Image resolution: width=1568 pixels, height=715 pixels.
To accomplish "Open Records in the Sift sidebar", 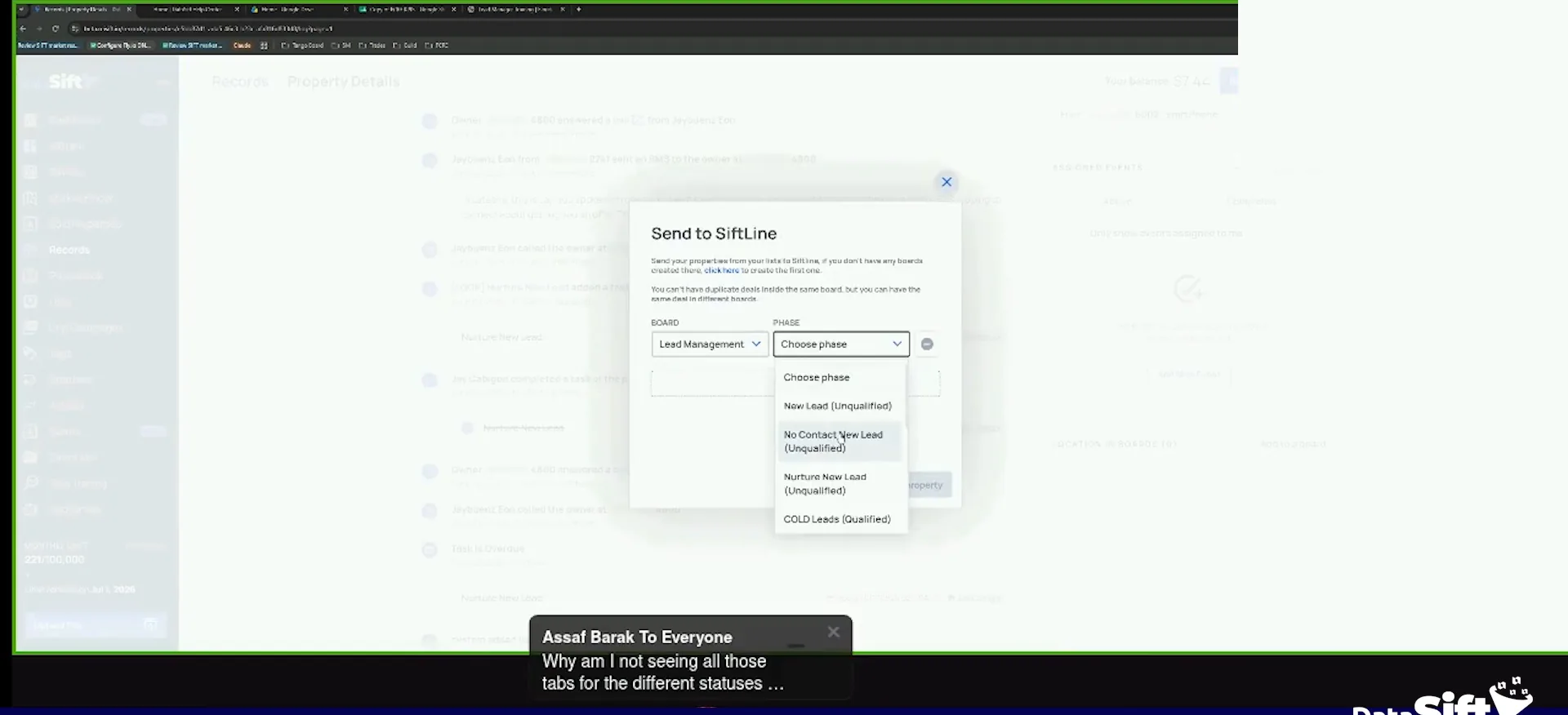I will (x=69, y=250).
